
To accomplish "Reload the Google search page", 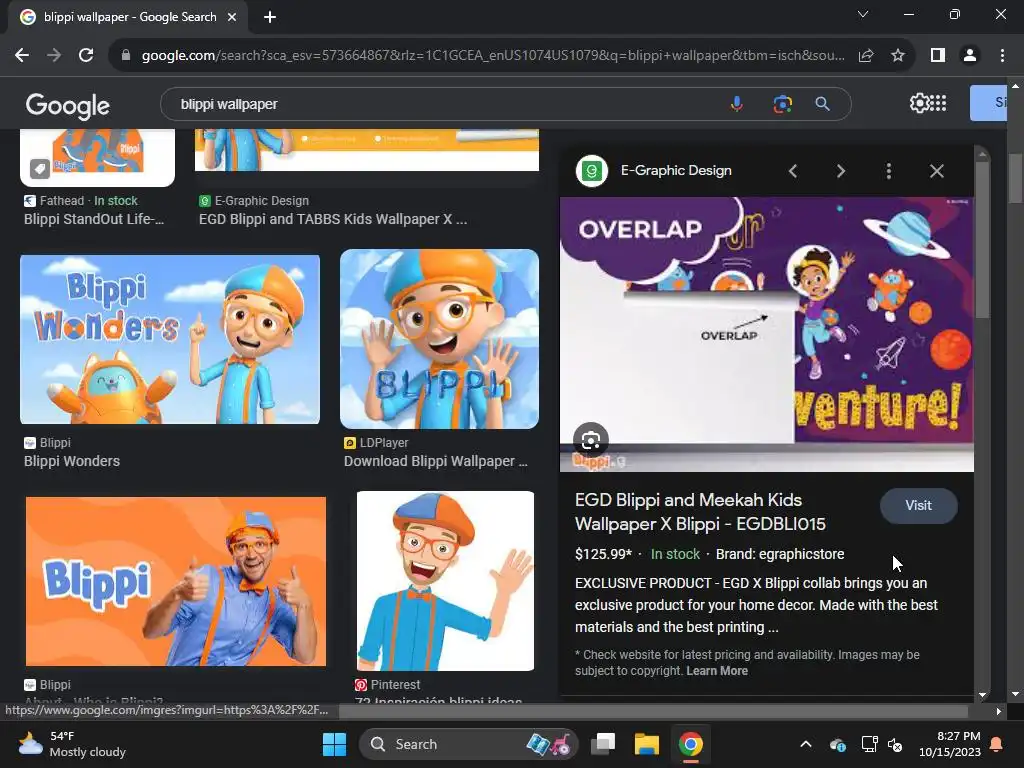I will pyautogui.click(x=86, y=56).
